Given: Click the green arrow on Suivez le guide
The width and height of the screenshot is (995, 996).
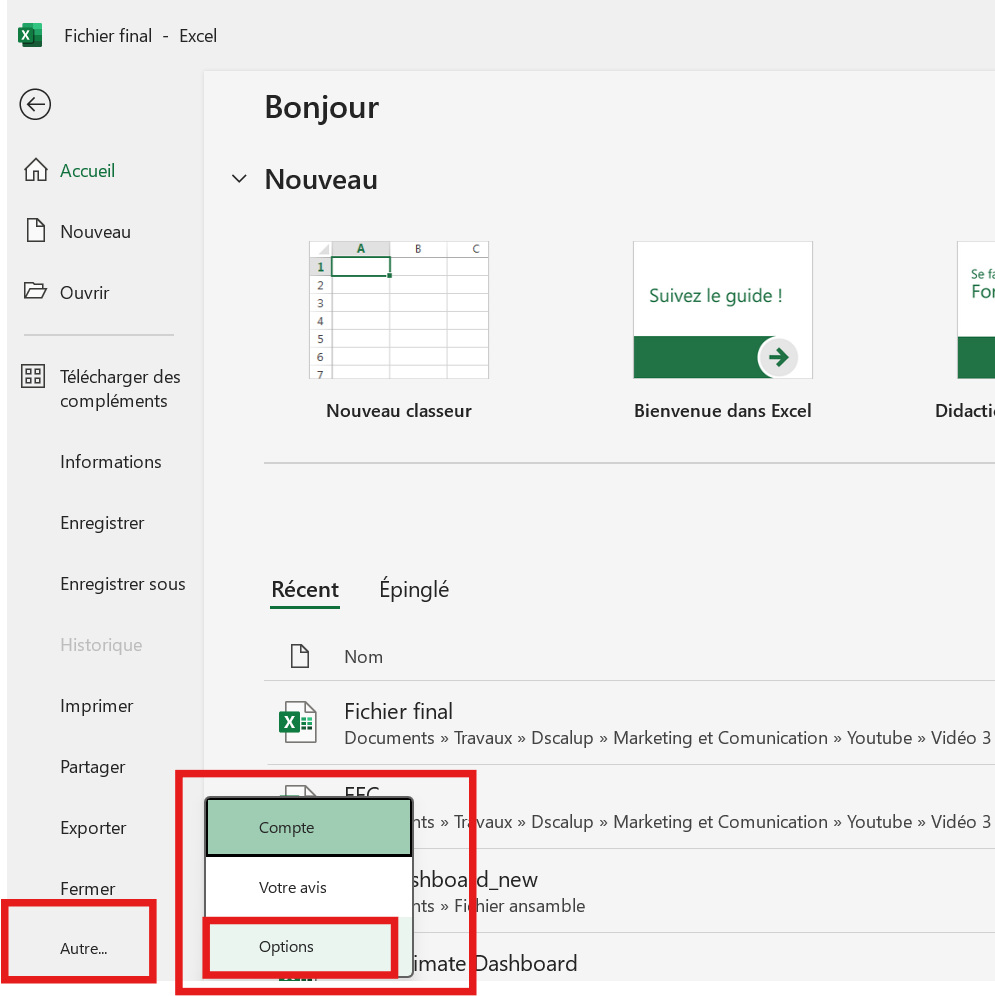Looking at the screenshot, I should tap(778, 357).
